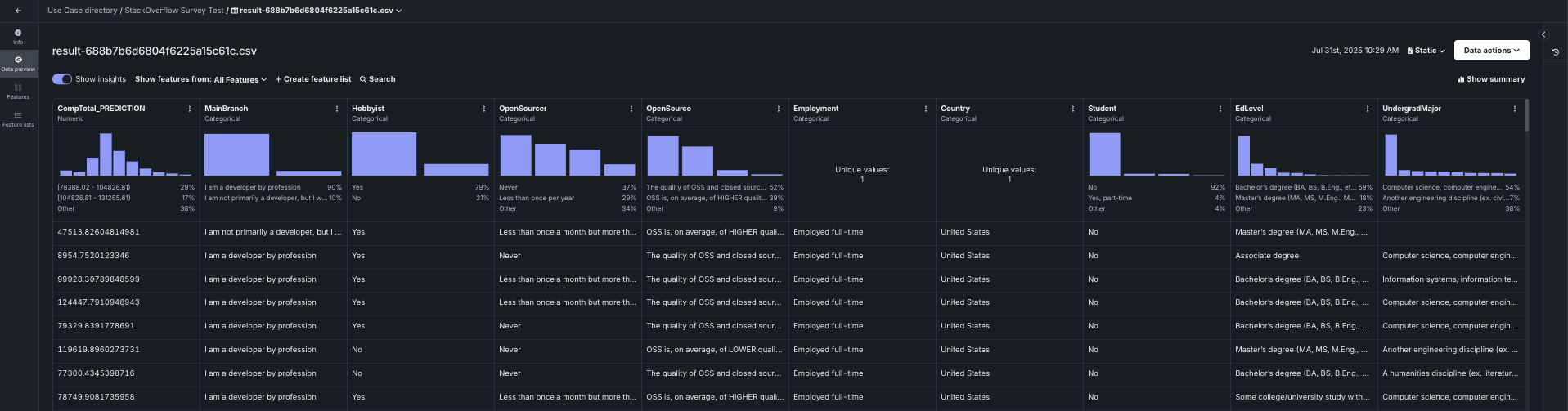Click the history icon at far right
1568x411 pixels.
tap(1555, 51)
